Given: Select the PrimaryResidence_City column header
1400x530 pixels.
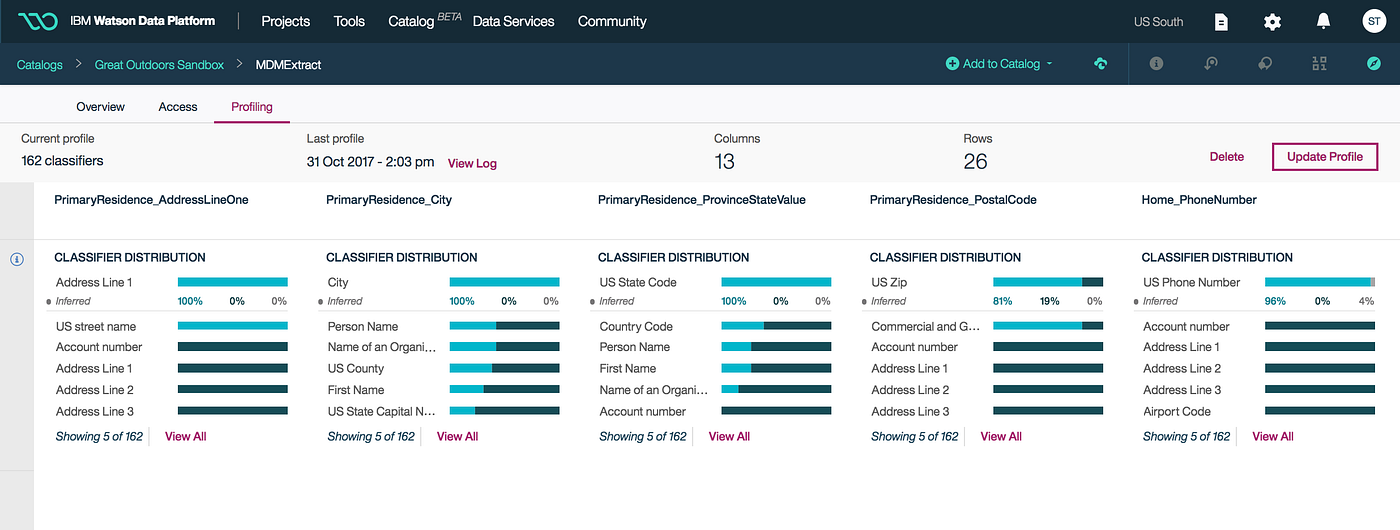Looking at the screenshot, I should click(x=389, y=200).
